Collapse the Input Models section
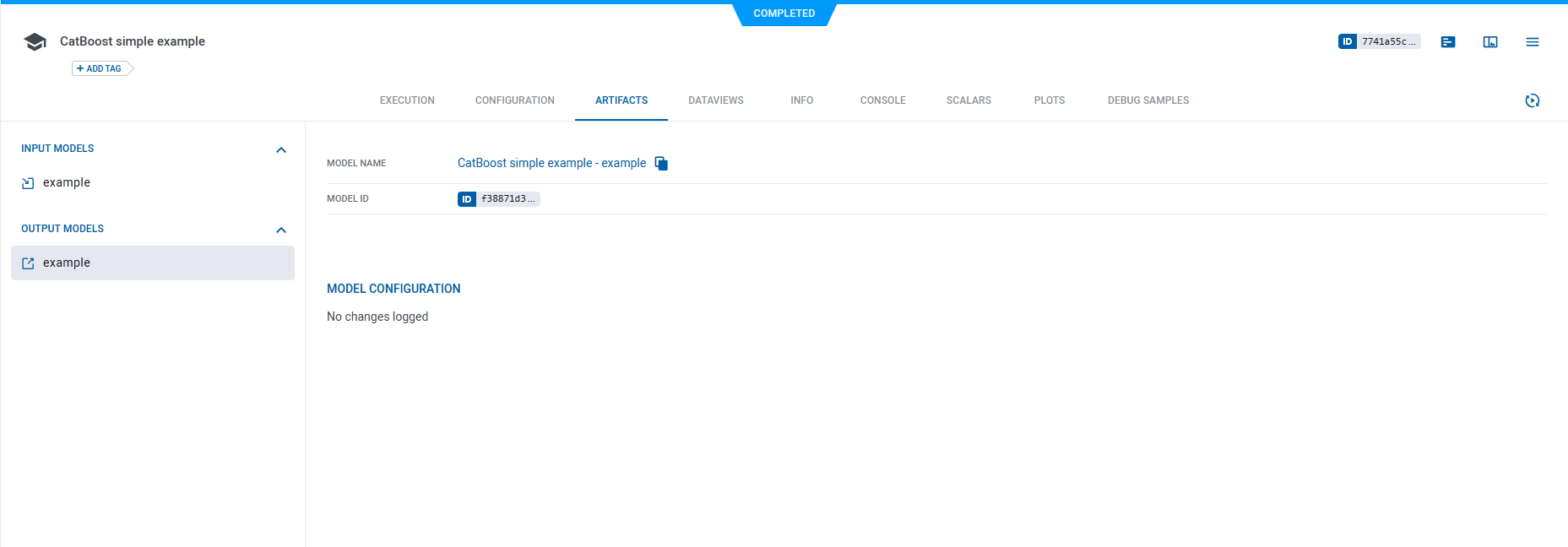 (281, 150)
